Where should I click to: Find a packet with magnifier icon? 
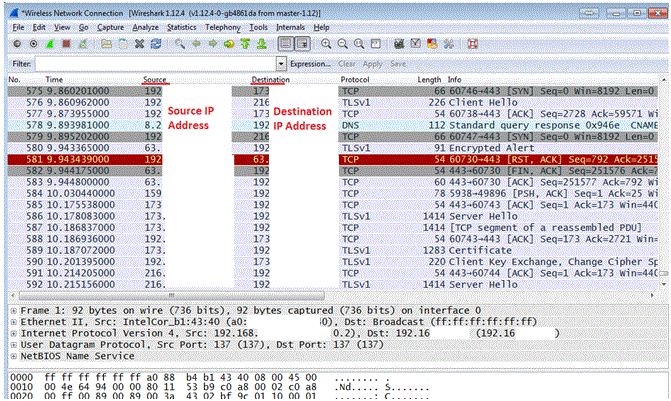tap(180, 44)
